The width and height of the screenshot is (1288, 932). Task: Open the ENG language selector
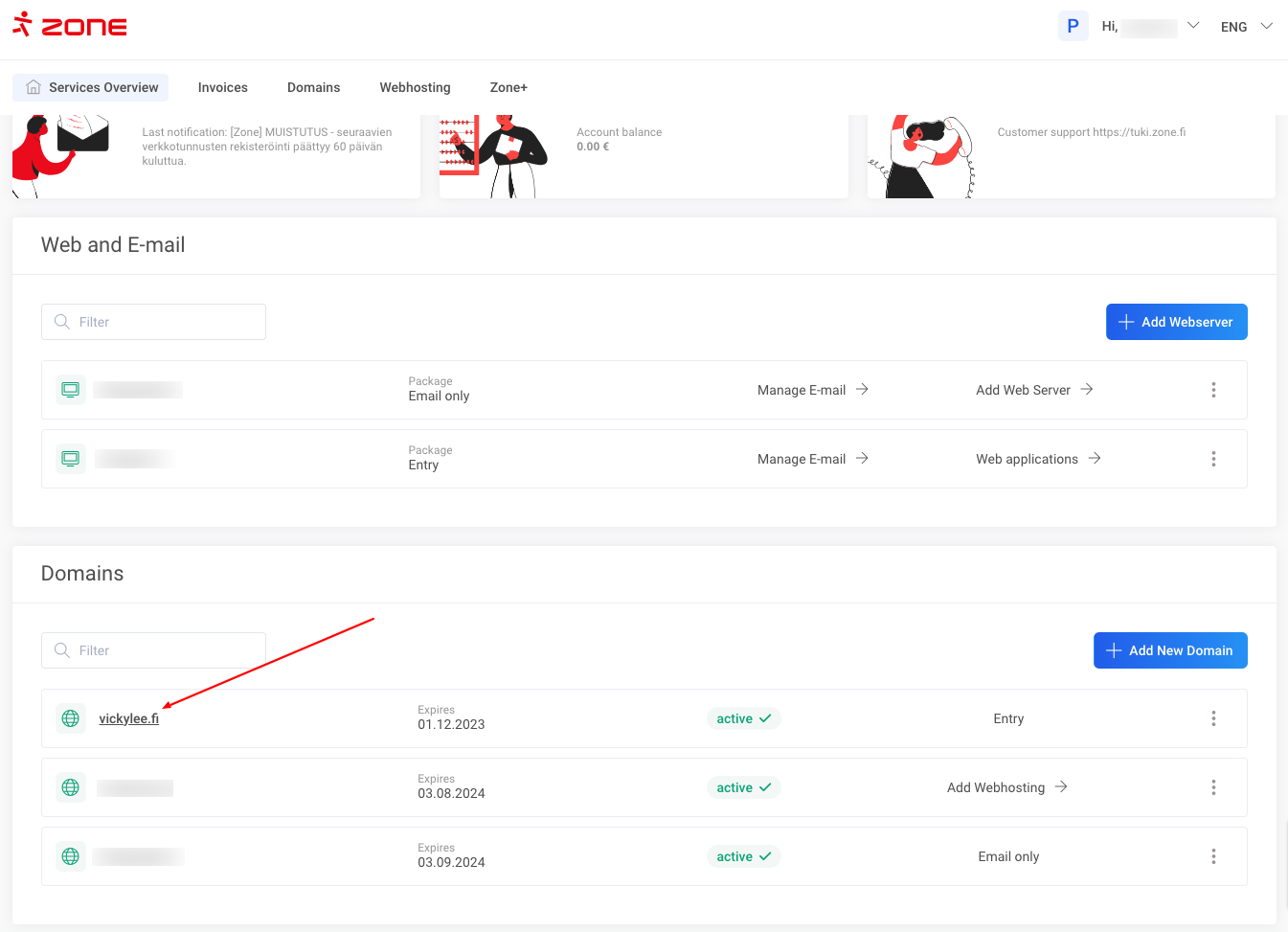[x=1246, y=27]
